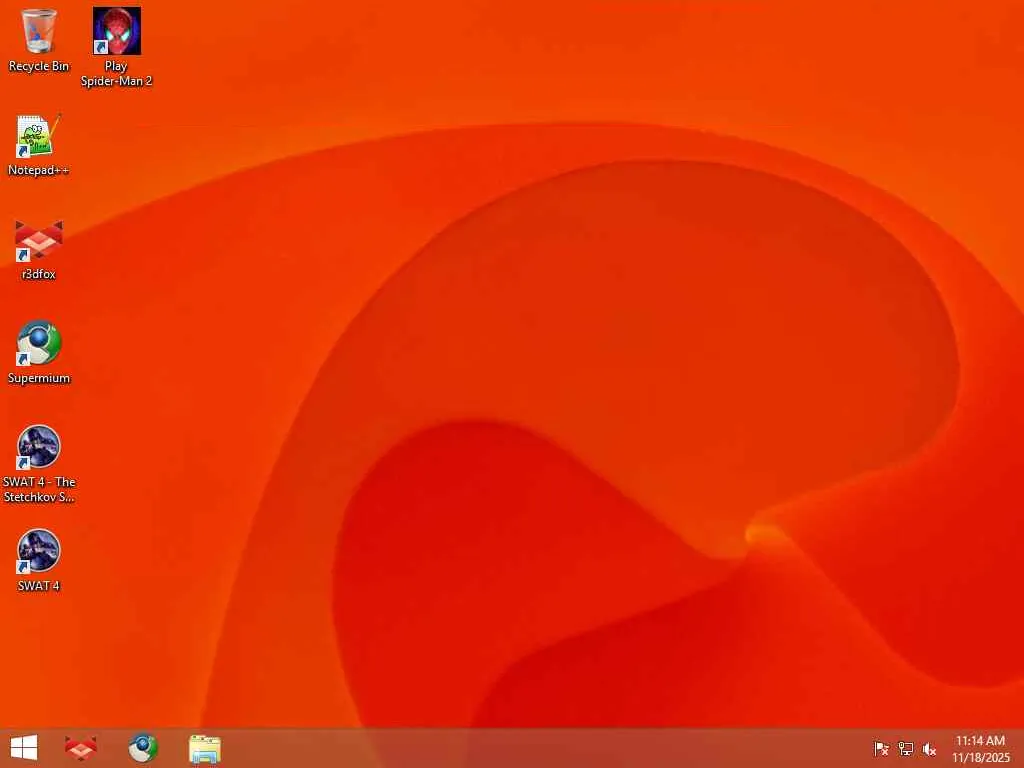Open File Explorer from the taskbar

204,748
